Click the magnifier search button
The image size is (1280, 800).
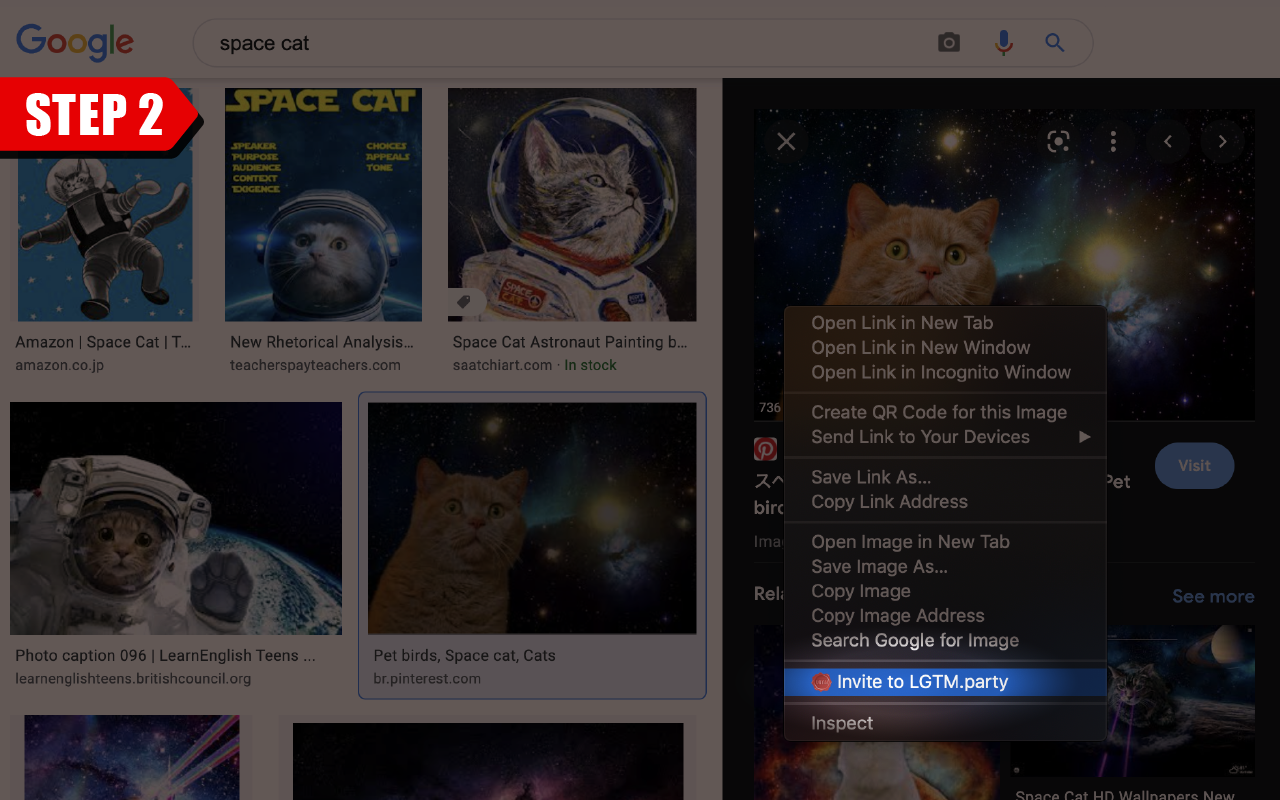tap(1055, 43)
